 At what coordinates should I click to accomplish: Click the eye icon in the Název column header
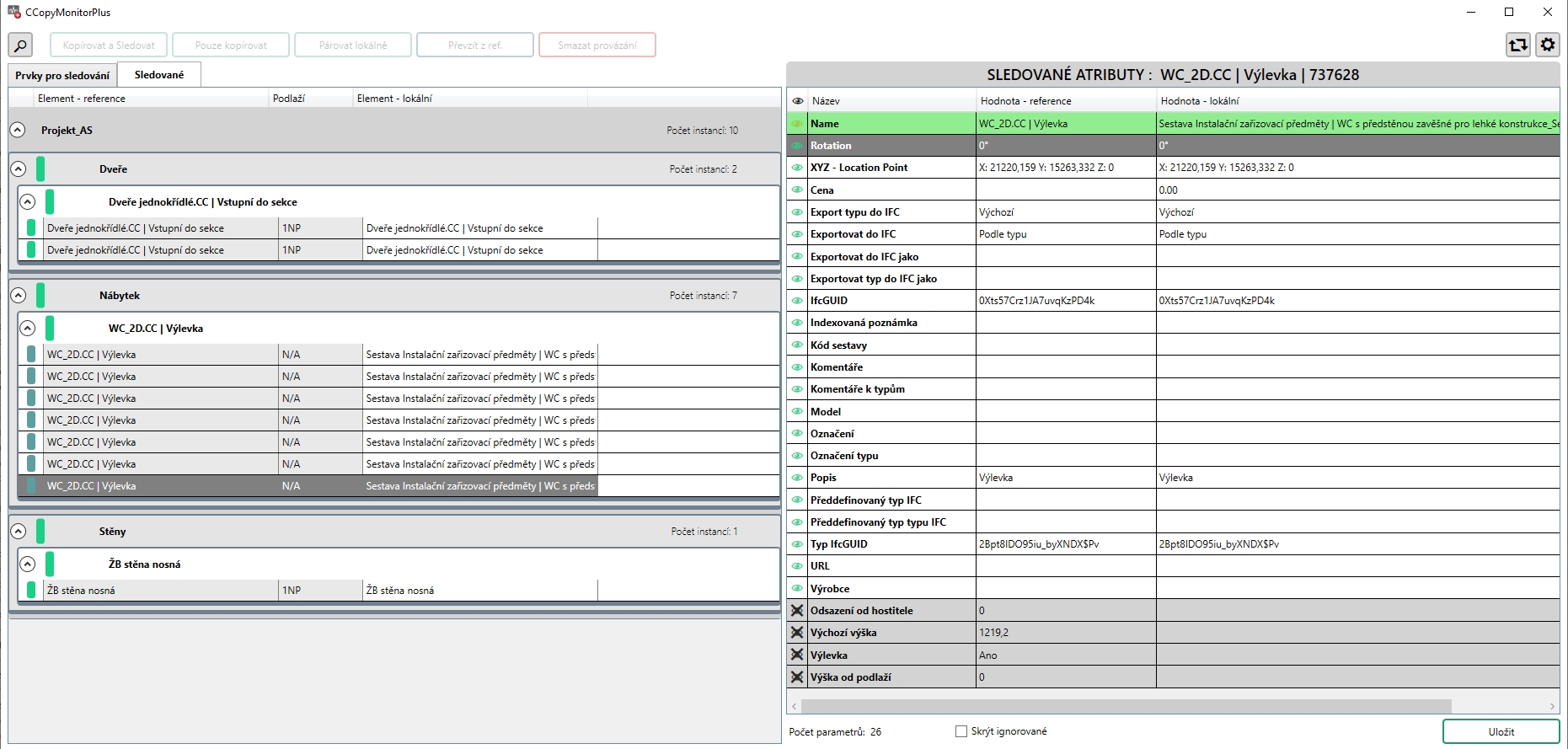(797, 100)
